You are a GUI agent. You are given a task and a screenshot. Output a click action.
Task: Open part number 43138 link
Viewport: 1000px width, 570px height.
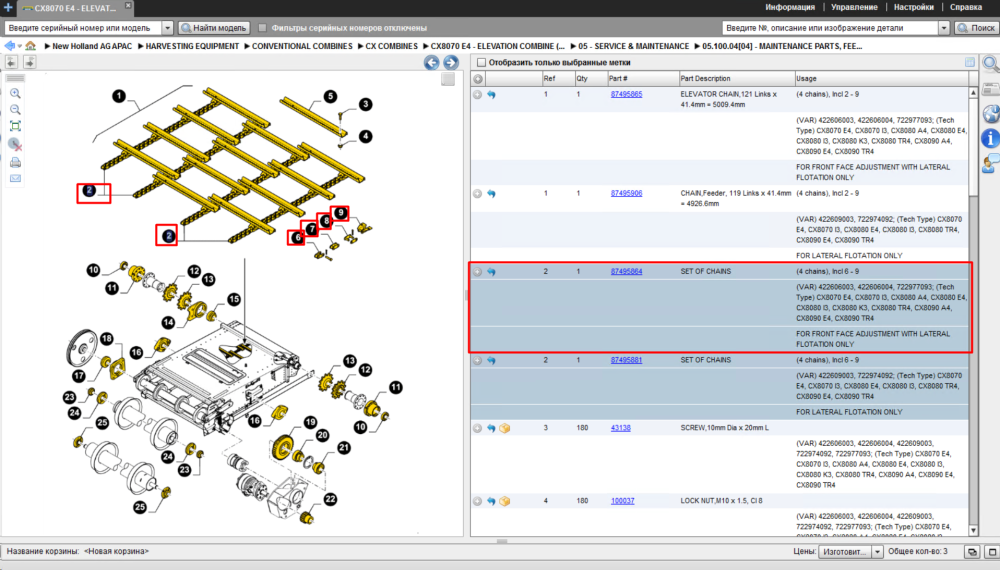point(621,428)
